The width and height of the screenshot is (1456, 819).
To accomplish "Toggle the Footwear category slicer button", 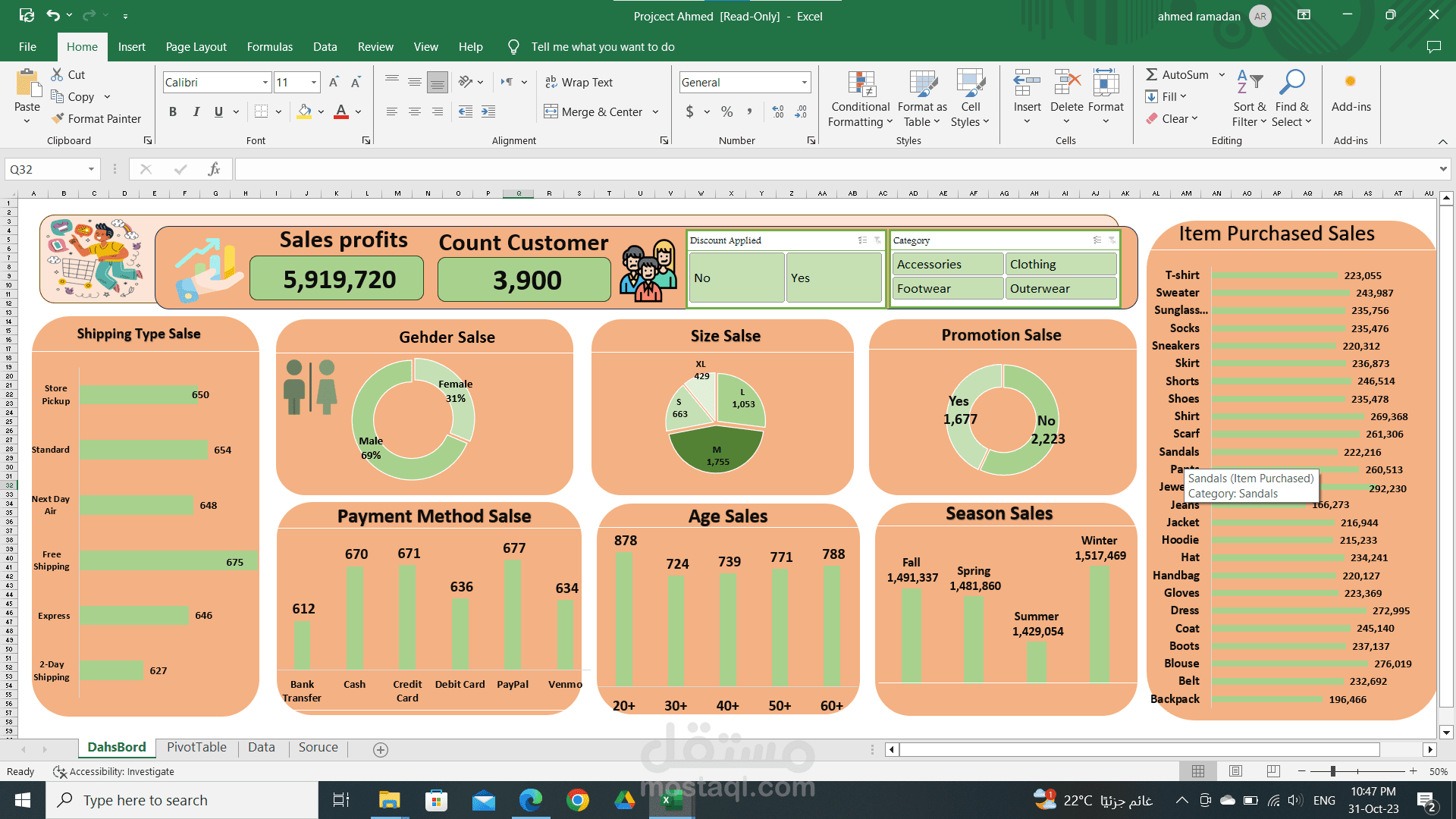I will pos(946,288).
